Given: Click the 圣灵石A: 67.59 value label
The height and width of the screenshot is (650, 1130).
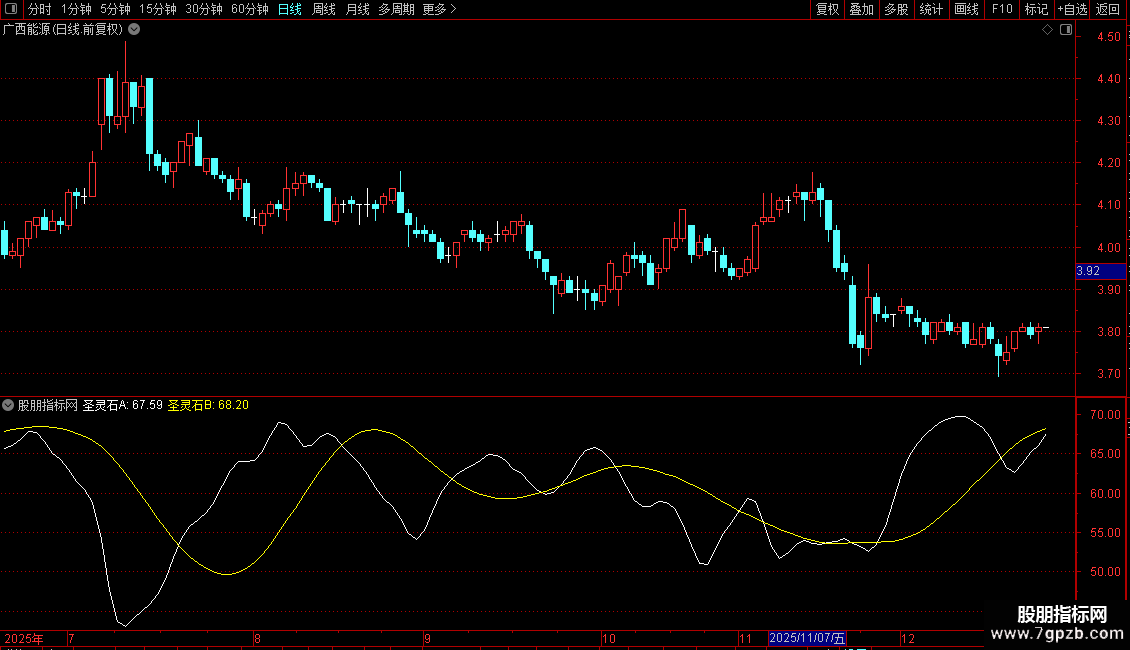Looking at the screenshot, I should coord(123,405).
